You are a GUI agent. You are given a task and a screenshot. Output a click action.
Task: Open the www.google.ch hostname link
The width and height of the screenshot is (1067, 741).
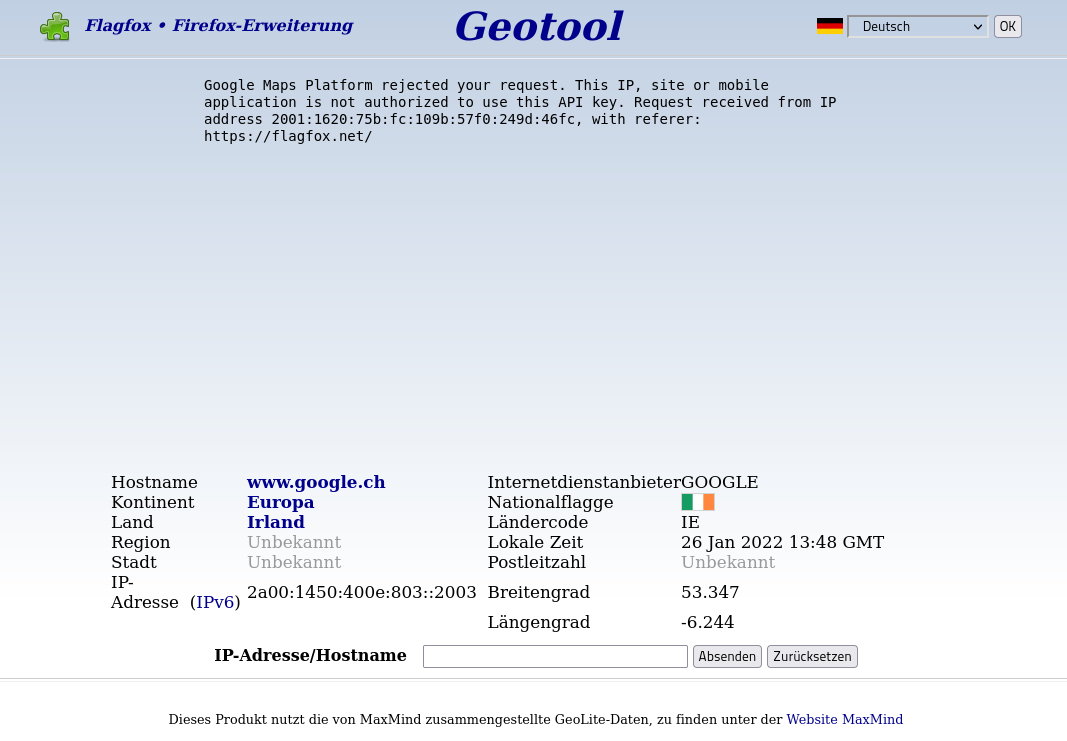pos(316,482)
